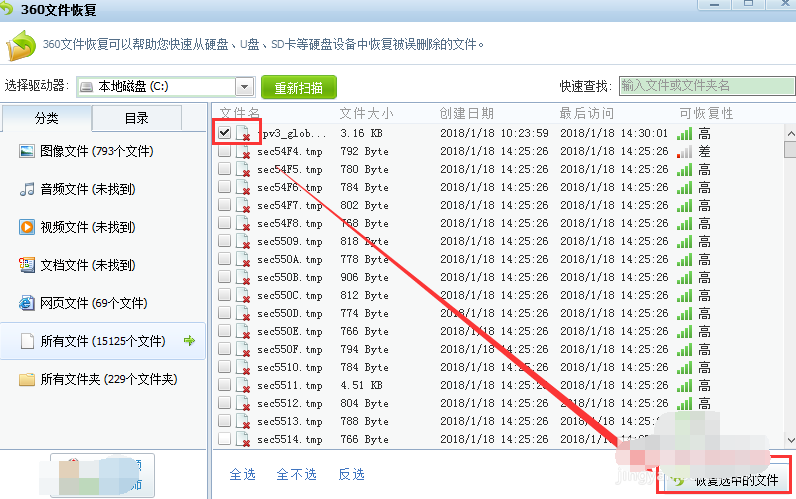Click the local disk drive icon in selector
Image resolution: width=796 pixels, height=499 pixels.
click(x=87, y=87)
